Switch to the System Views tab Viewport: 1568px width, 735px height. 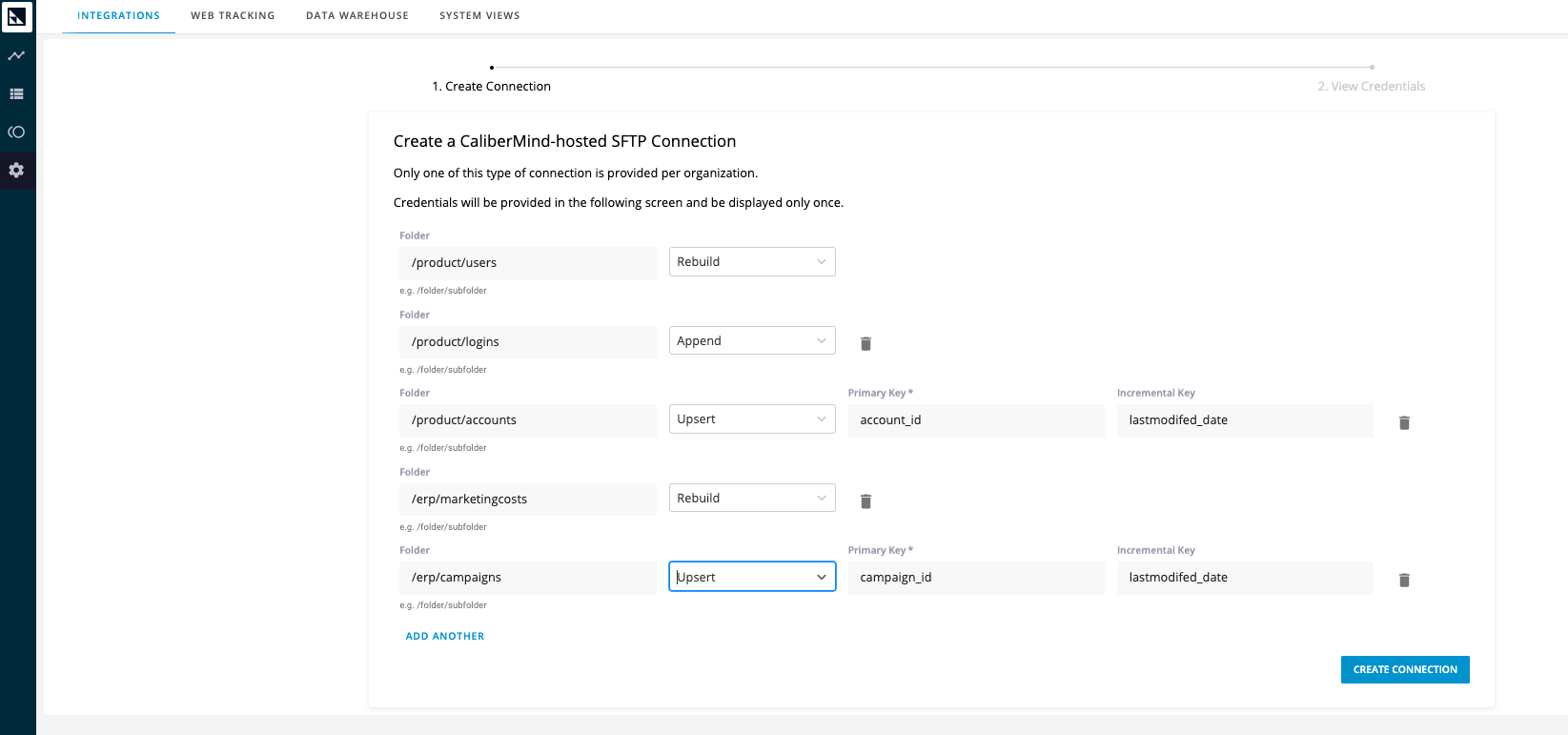pyautogui.click(x=479, y=16)
